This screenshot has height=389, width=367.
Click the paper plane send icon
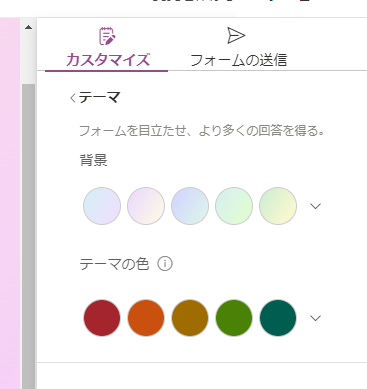(236, 35)
